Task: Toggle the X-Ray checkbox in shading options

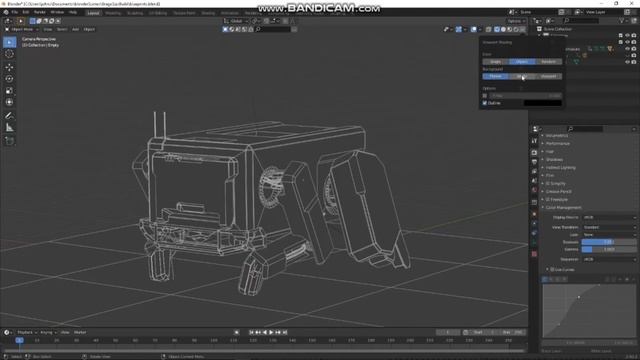Action: click(x=485, y=96)
